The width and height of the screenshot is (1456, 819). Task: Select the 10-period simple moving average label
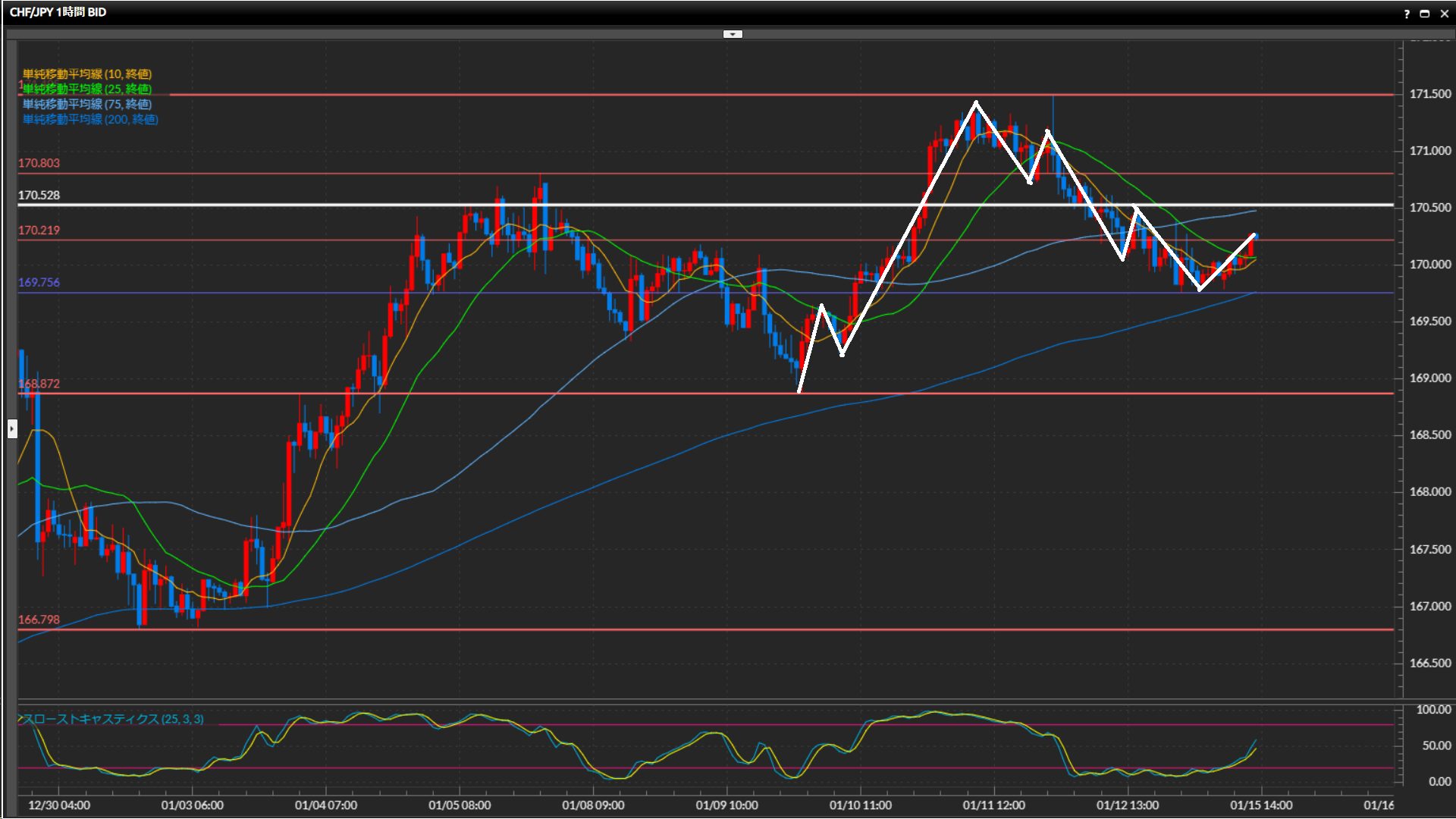click(x=87, y=74)
